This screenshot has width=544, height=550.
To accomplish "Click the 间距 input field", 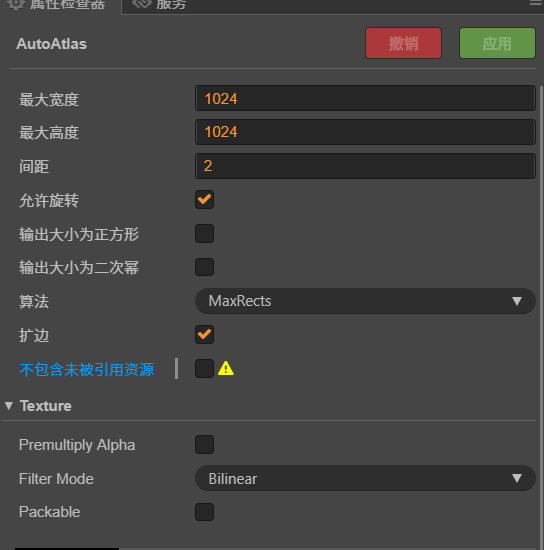I will (x=365, y=166).
